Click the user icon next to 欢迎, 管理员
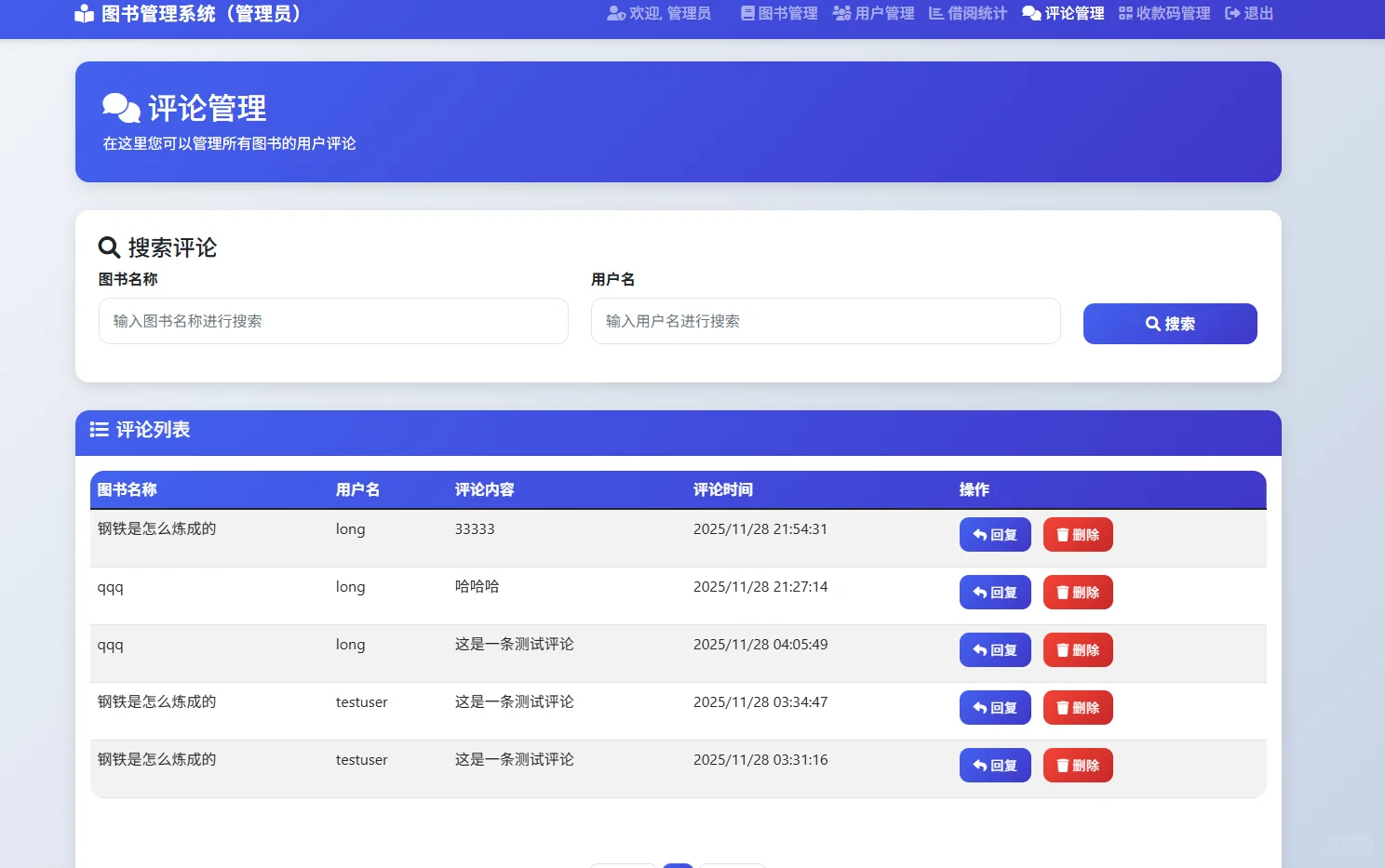The image size is (1385, 868). 615,13
